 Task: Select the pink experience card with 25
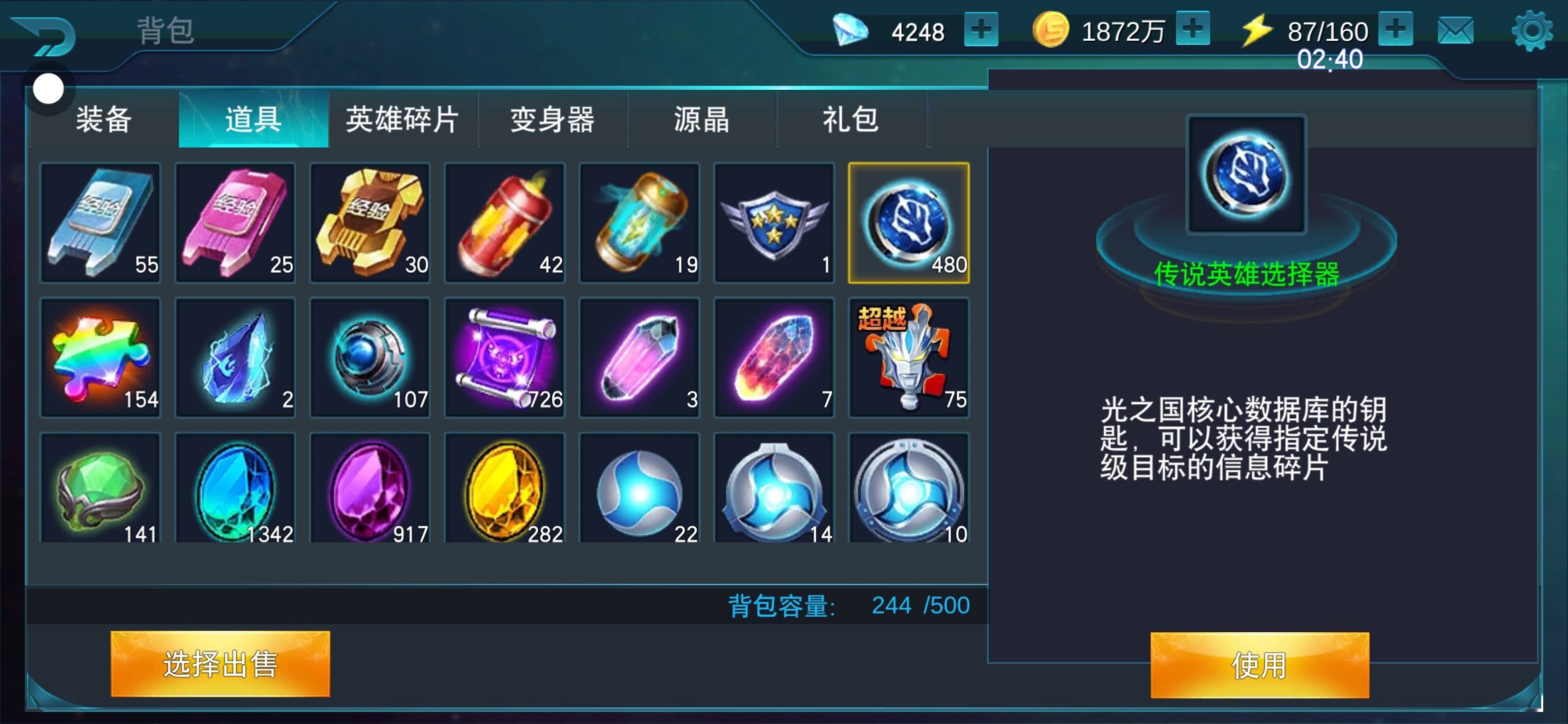pyautogui.click(x=235, y=223)
